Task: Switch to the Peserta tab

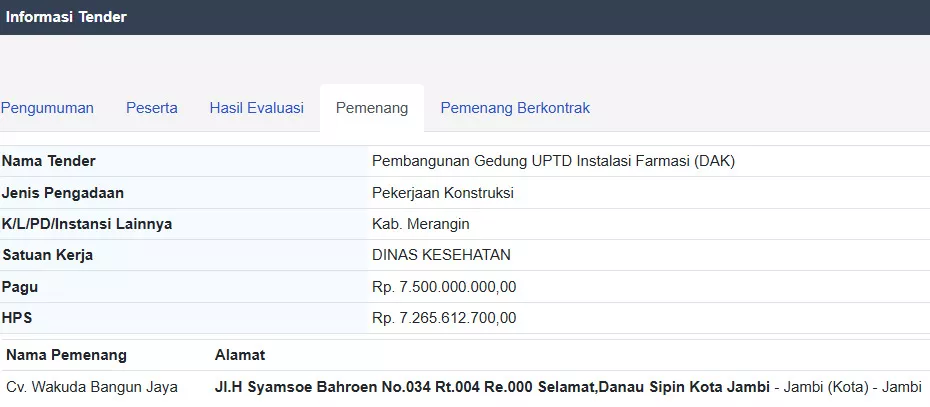Action: coord(152,108)
